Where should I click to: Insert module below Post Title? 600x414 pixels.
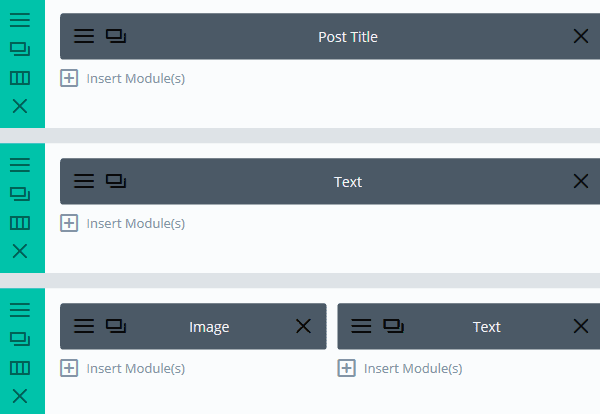pos(122,78)
